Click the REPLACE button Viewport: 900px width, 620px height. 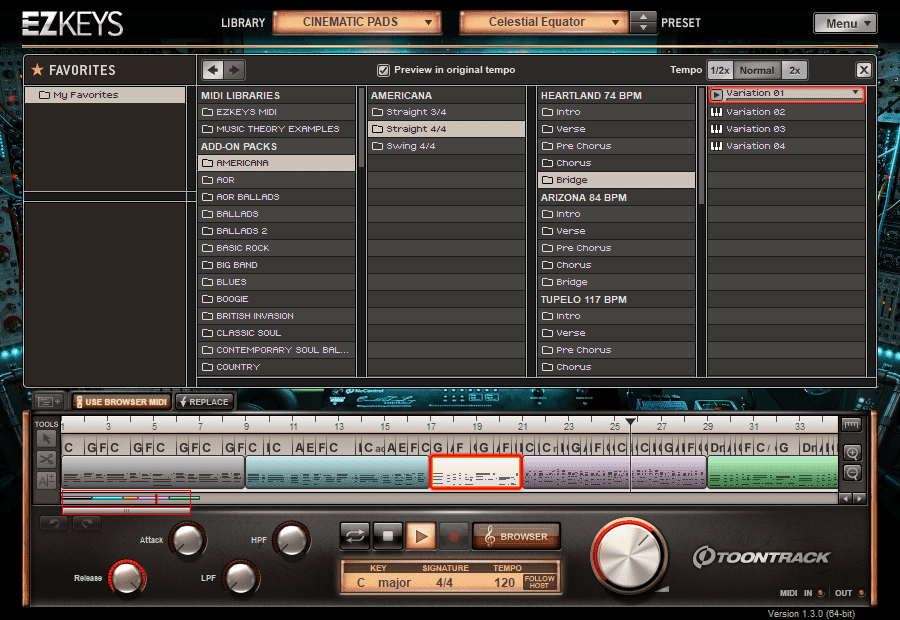[205, 402]
